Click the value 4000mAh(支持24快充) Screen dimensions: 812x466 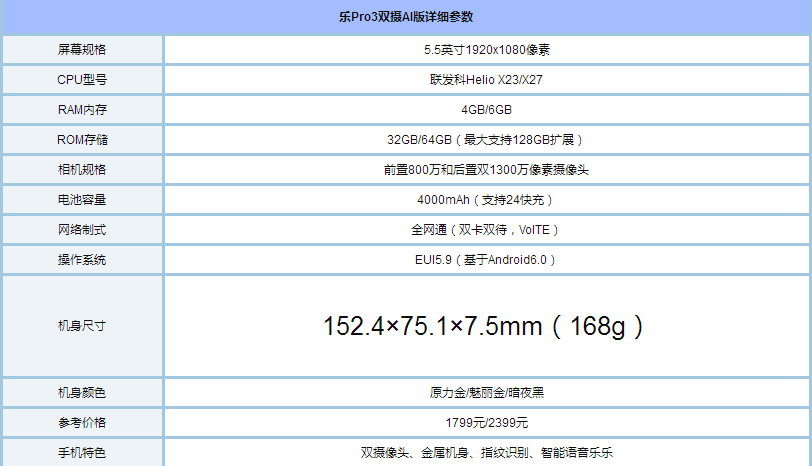[x=487, y=200]
